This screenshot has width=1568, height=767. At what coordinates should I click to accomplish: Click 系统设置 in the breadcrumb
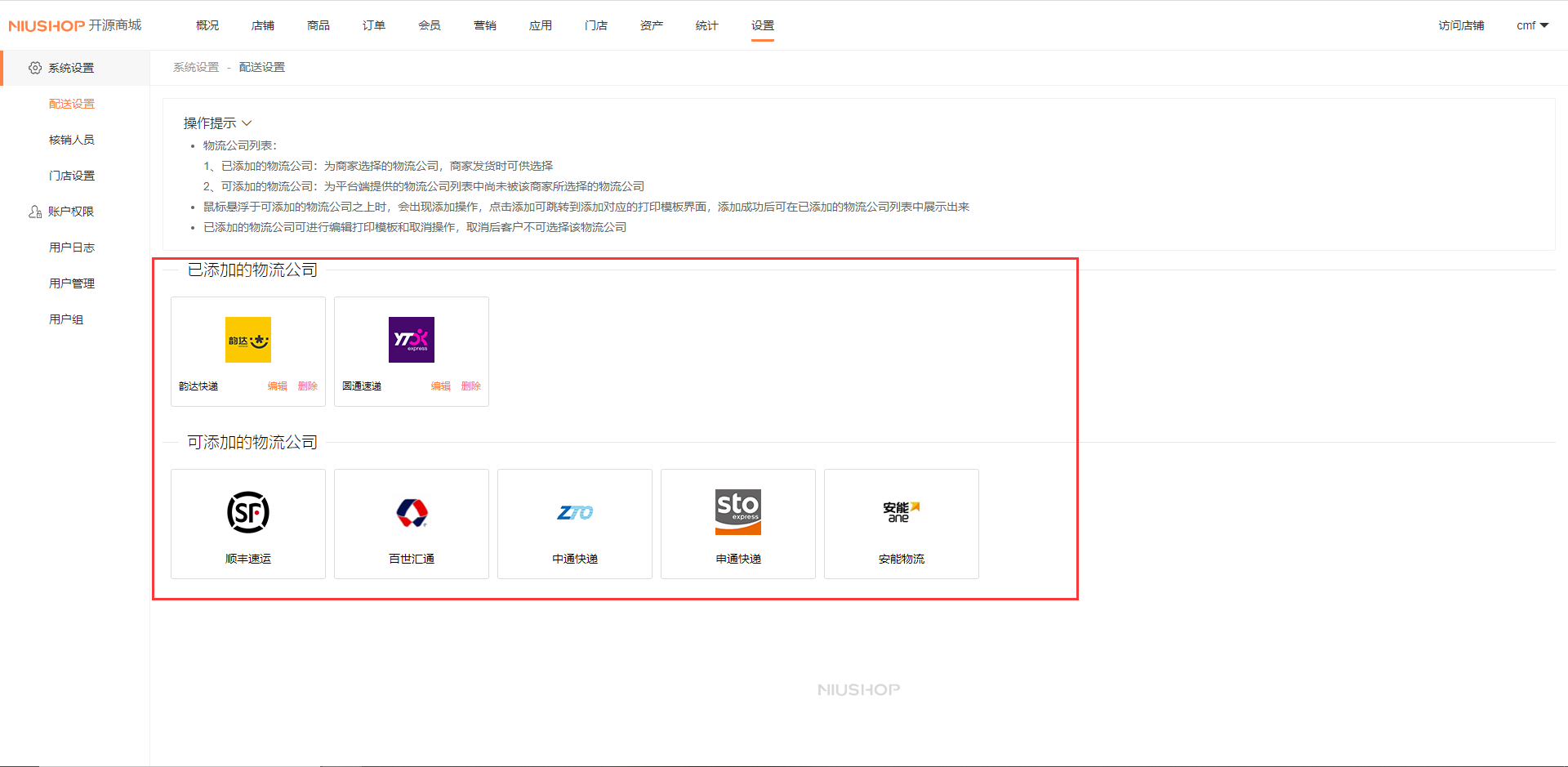point(196,67)
